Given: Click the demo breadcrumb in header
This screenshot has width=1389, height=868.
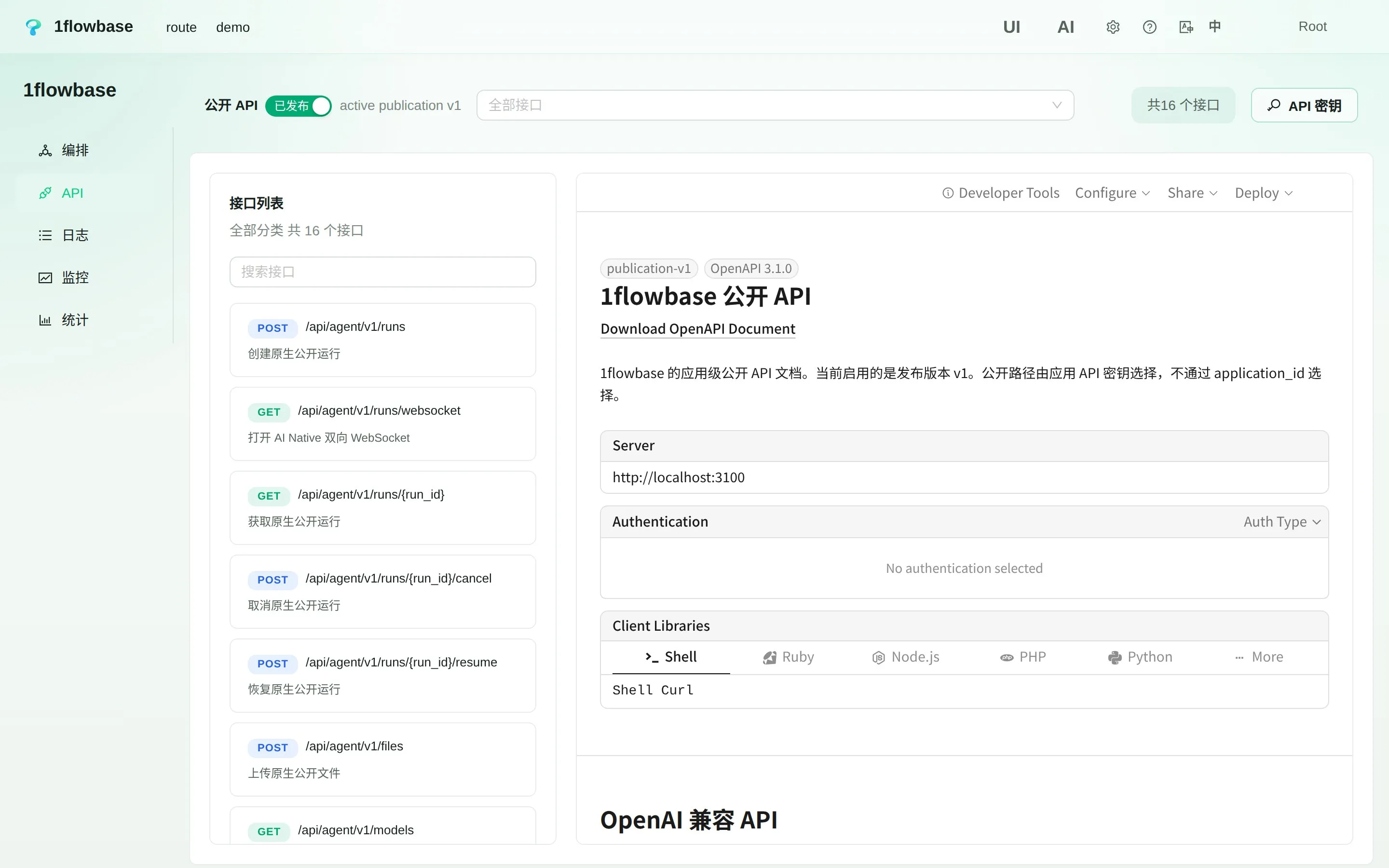Looking at the screenshot, I should tap(232, 27).
